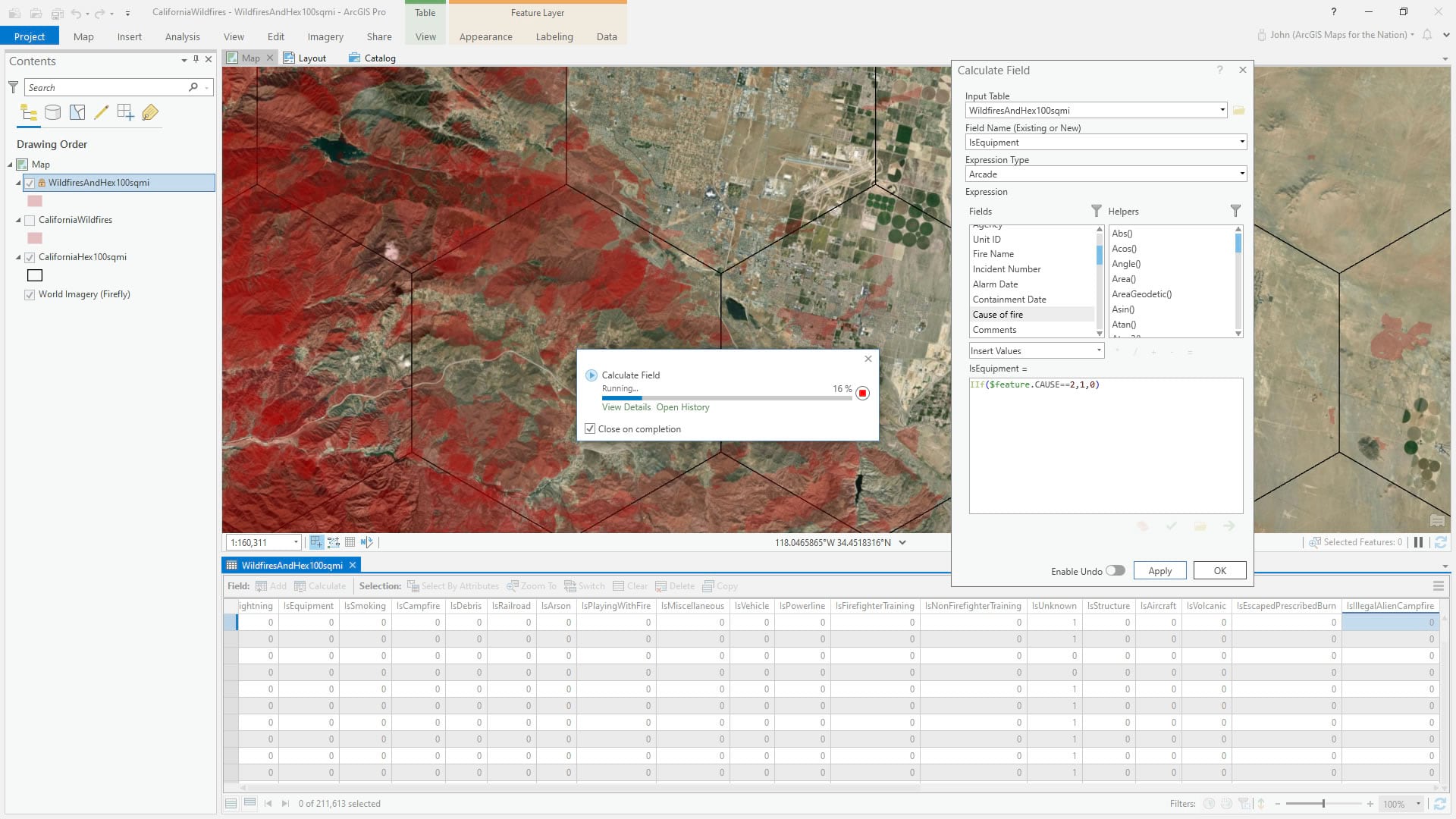This screenshot has height=819, width=1456.
Task: Click the snapping grid icon on map bar
Action: click(x=316, y=542)
